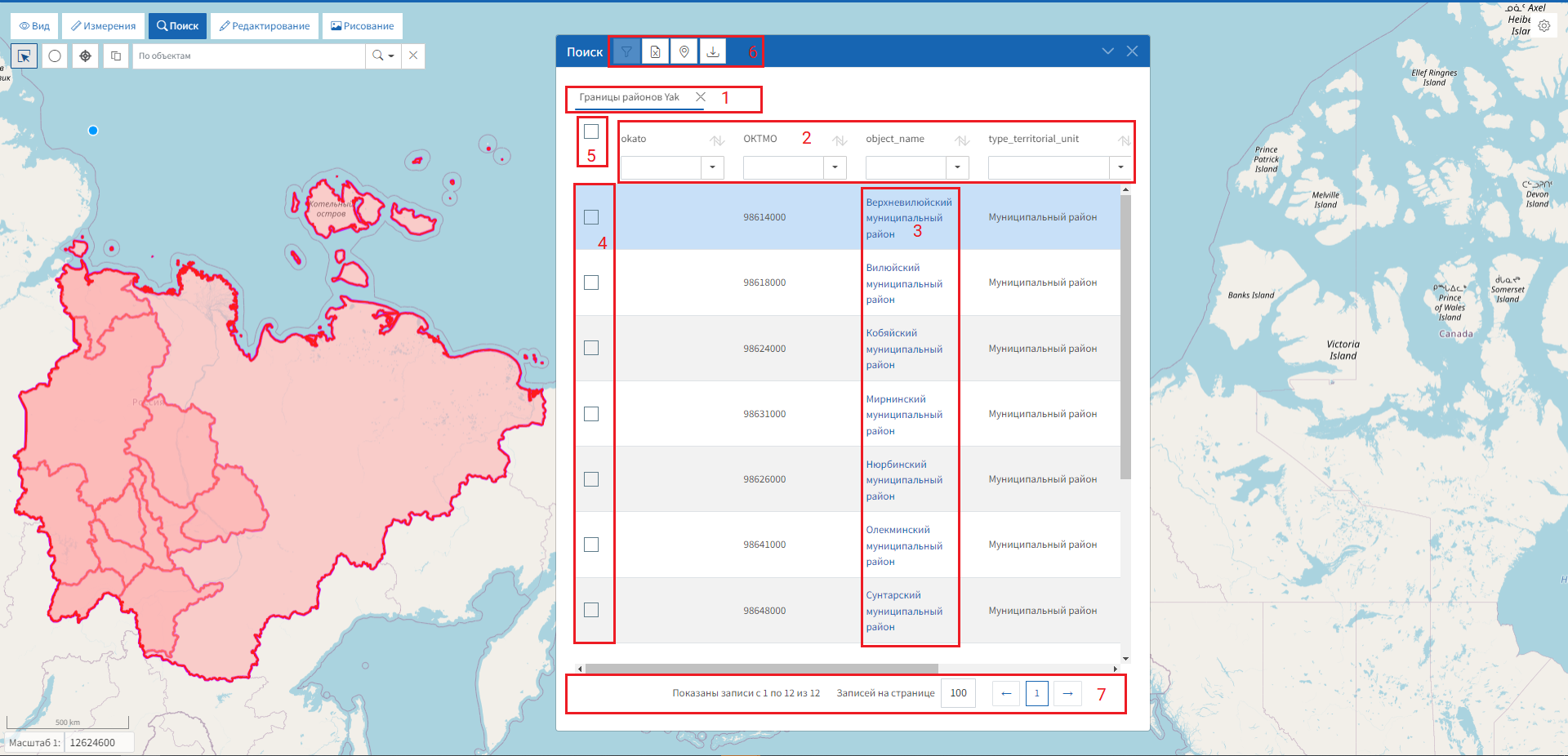Click the По объектам search field
This screenshot has width=1568, height=756.
click(x=248, y=56)
